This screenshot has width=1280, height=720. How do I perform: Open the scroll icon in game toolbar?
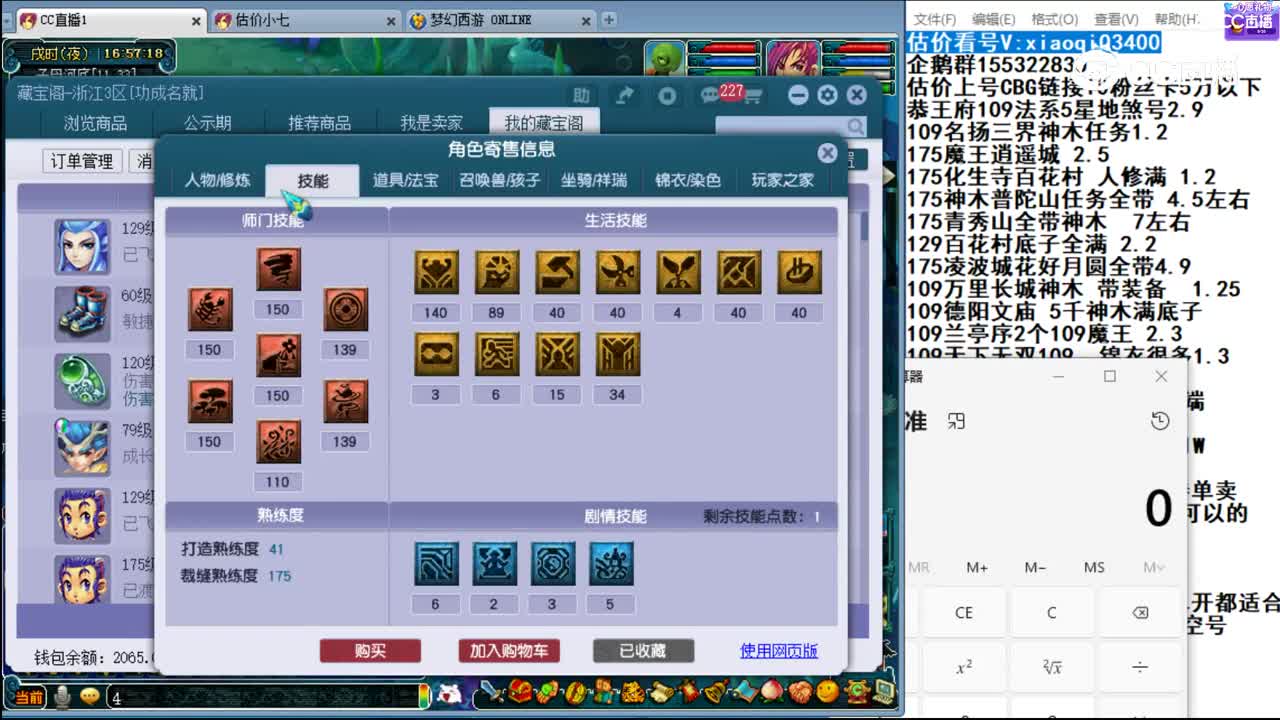tap(660, 692)
